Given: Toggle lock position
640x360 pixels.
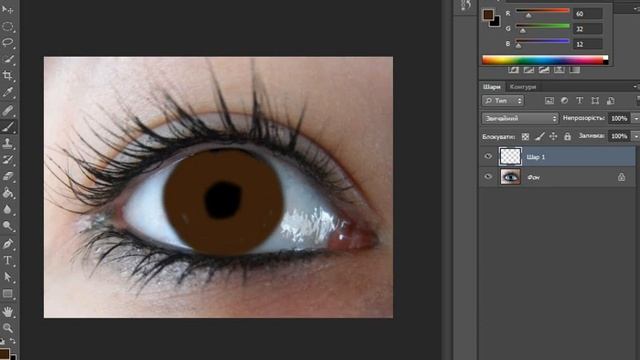Looking at the screenshot, I should (553, 136).
